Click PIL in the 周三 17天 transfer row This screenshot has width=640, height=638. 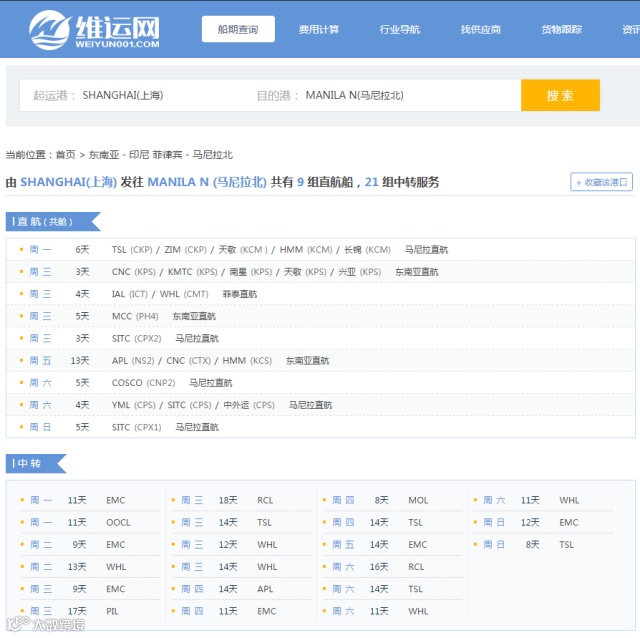point(112,611)
